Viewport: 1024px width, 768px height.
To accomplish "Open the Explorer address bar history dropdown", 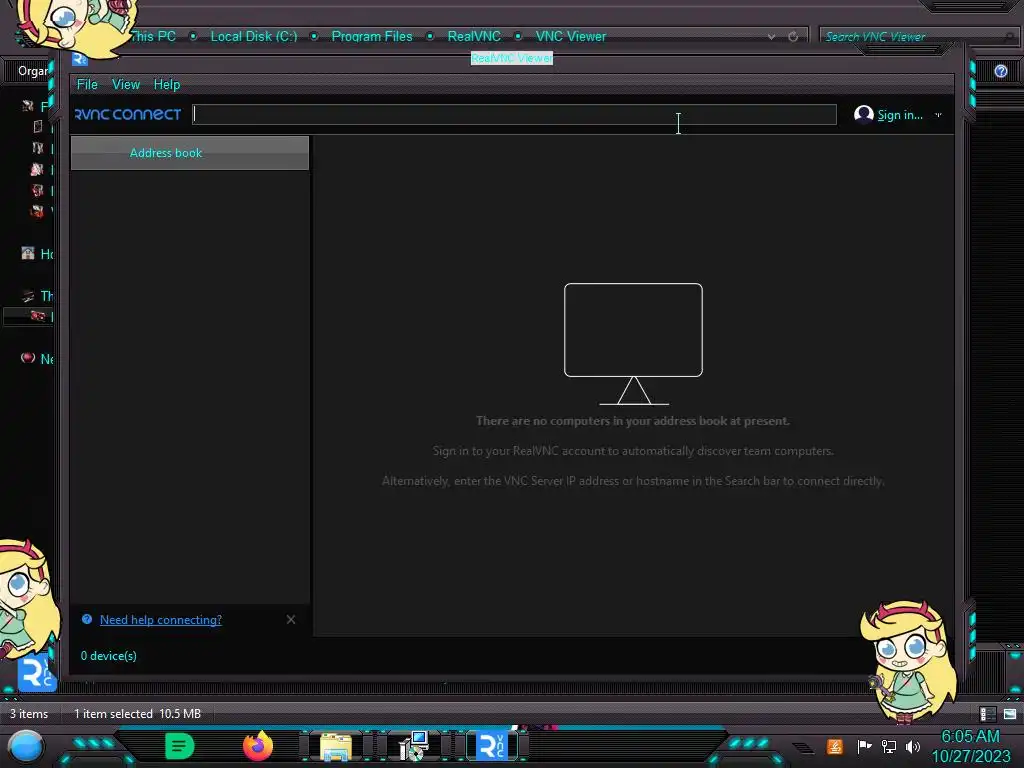I will [x=771, y=37].
